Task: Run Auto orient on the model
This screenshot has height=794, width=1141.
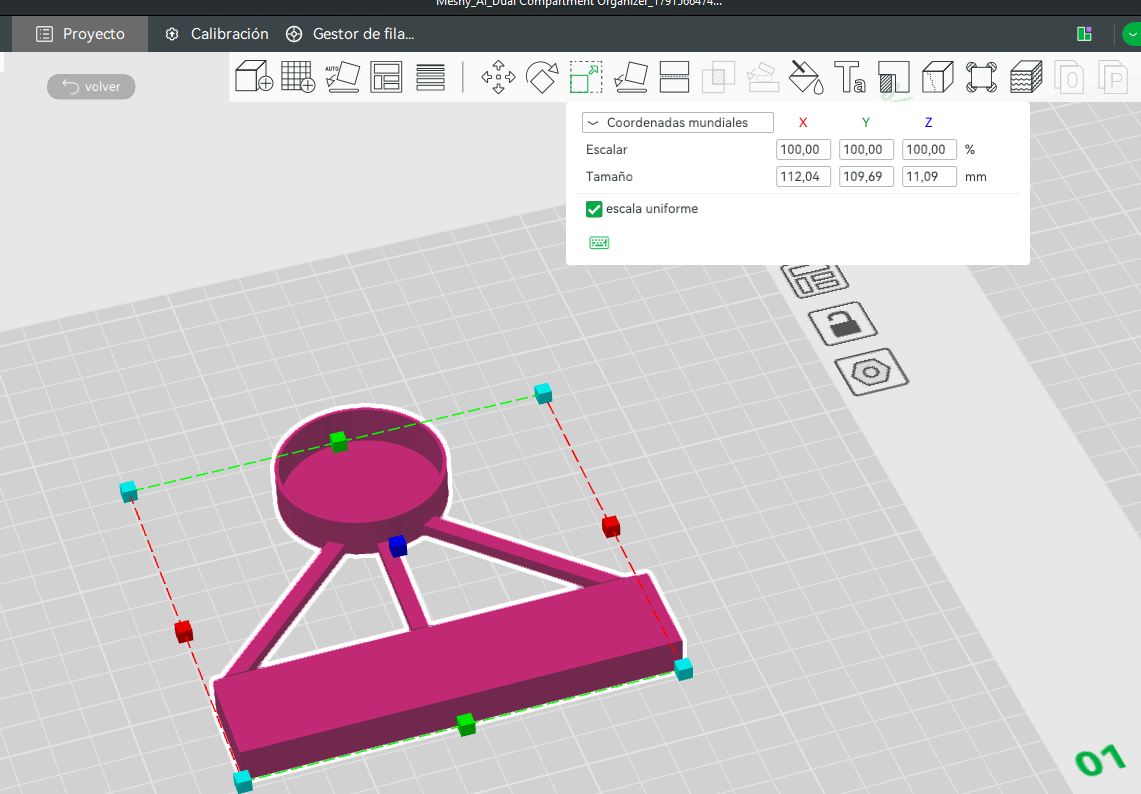Action: [x=342, y=76]
